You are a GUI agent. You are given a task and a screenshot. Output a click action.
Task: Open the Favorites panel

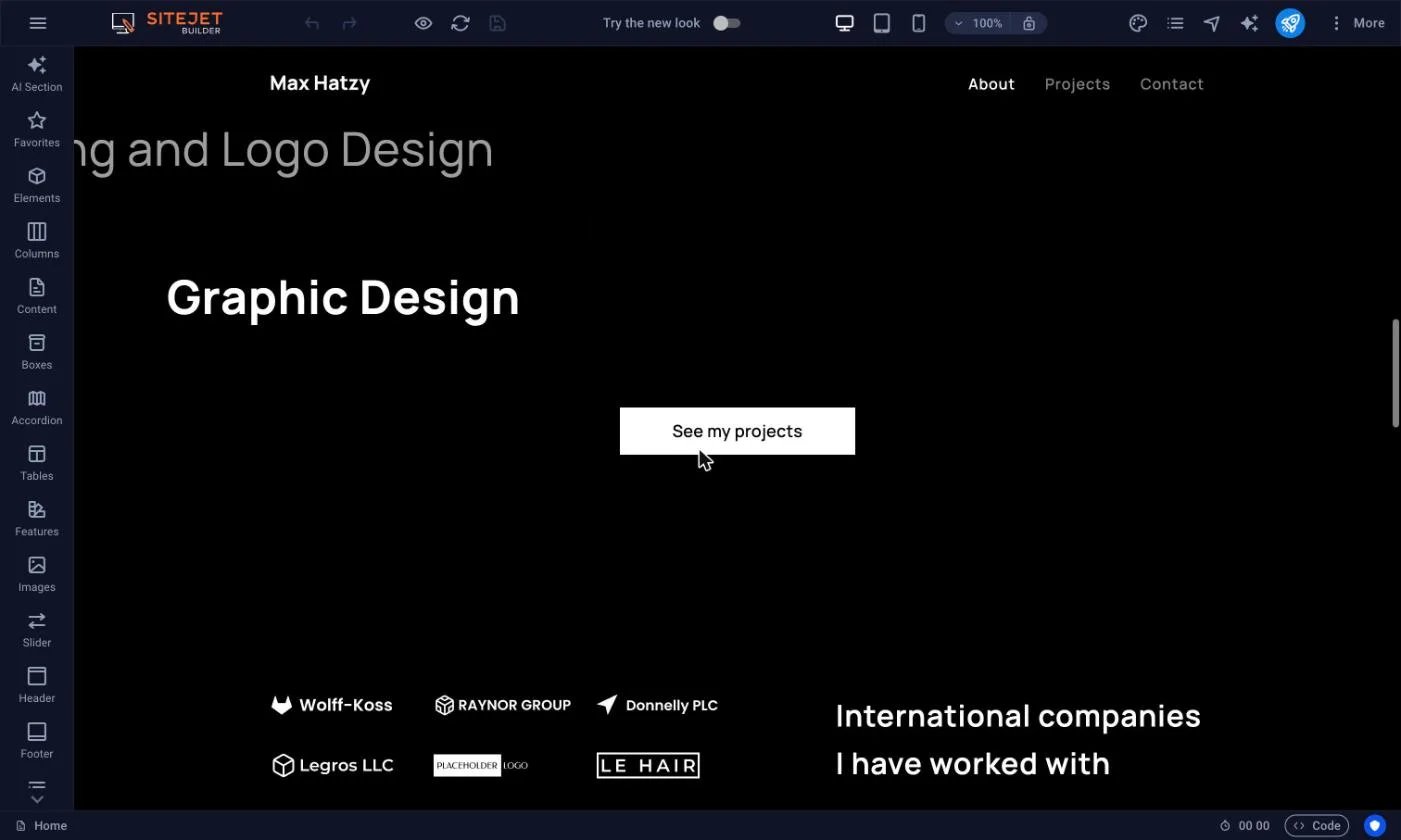(x=37, y=130)
